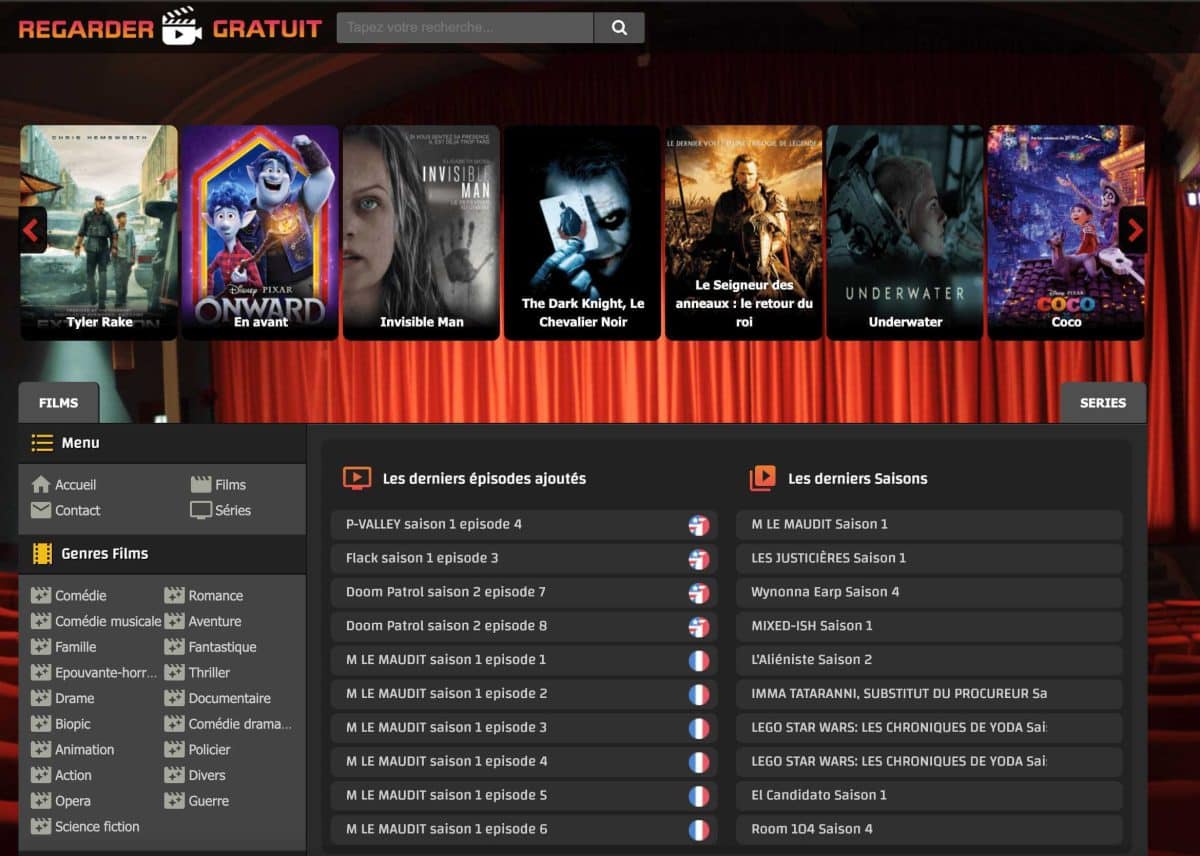Click the clapperboard icon beside Comédie genre
Viewport: 1200px width, 856px height.
coord(41,595)
